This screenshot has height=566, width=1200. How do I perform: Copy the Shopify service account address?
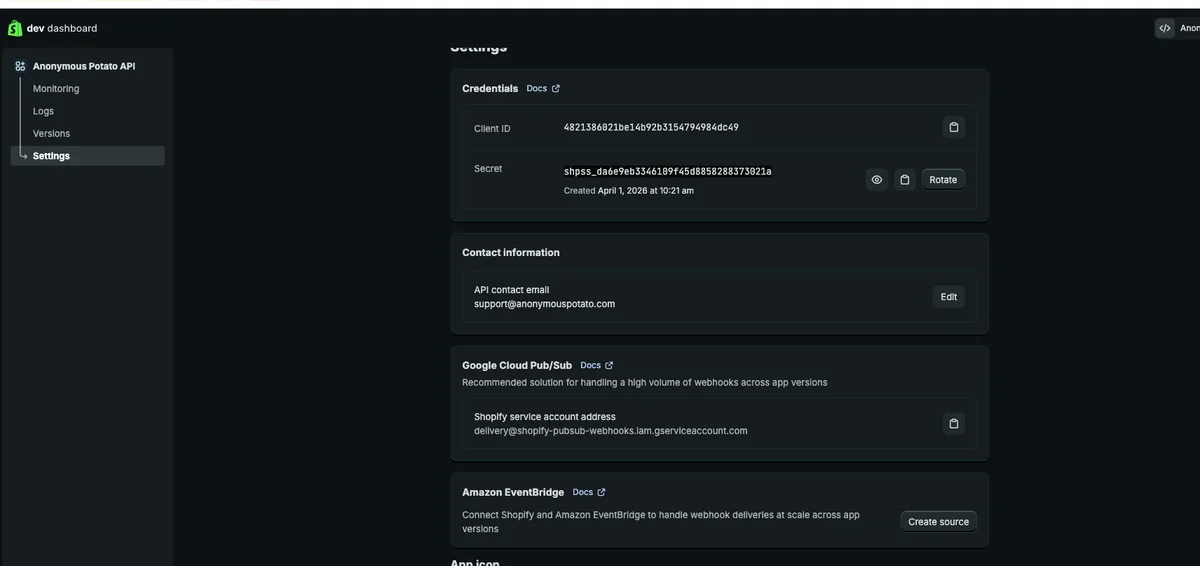pos(953,423)
